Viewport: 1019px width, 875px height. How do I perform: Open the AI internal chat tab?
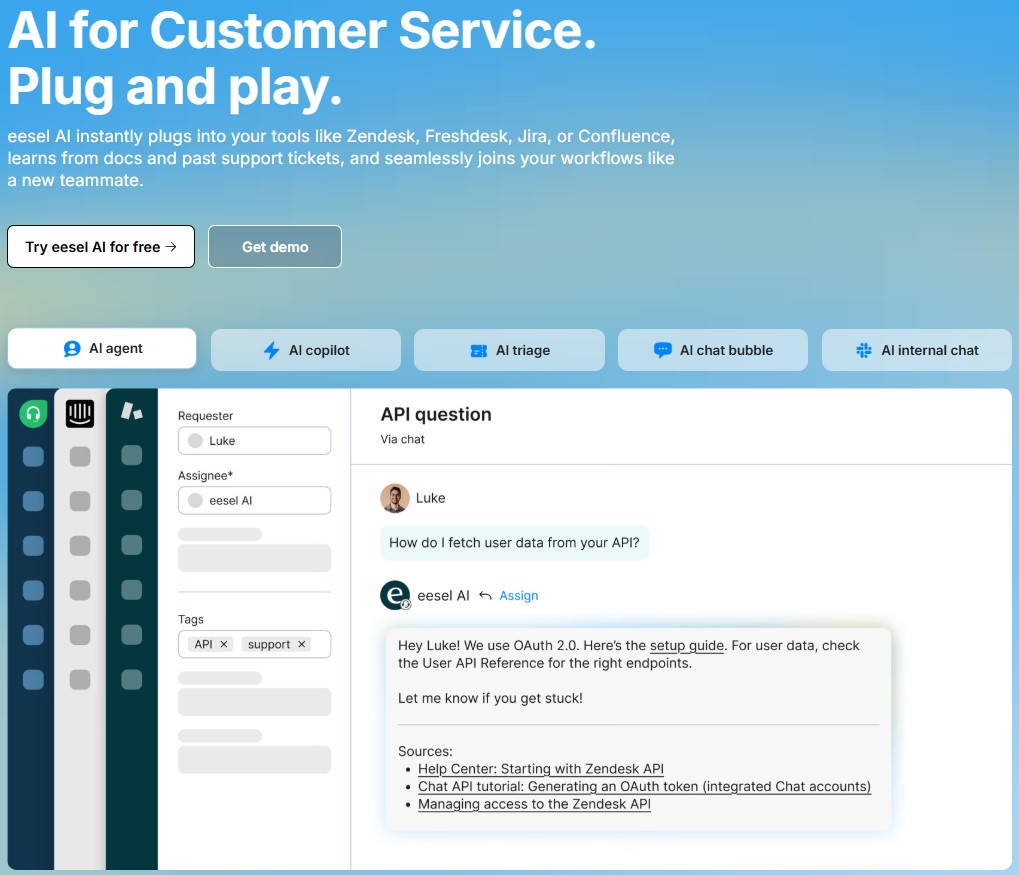(916, 350)
